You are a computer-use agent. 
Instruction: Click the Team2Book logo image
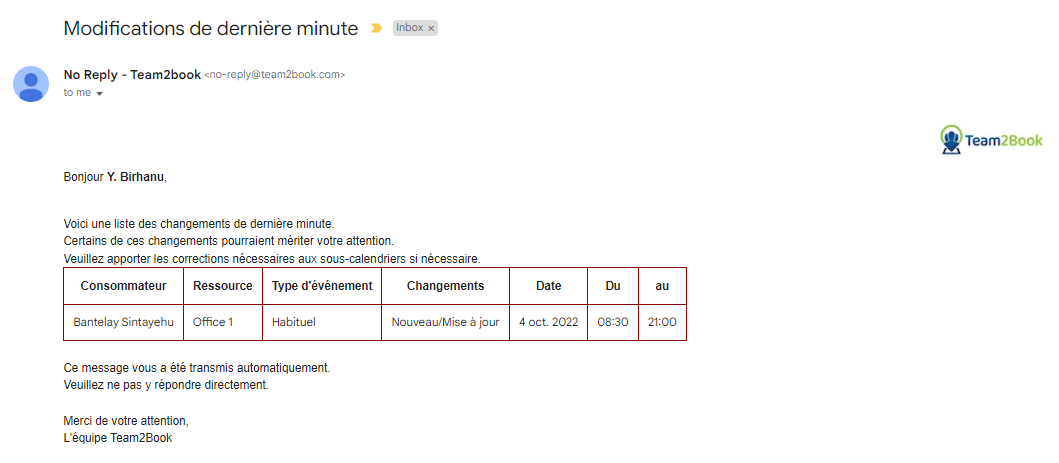point(991,140)
